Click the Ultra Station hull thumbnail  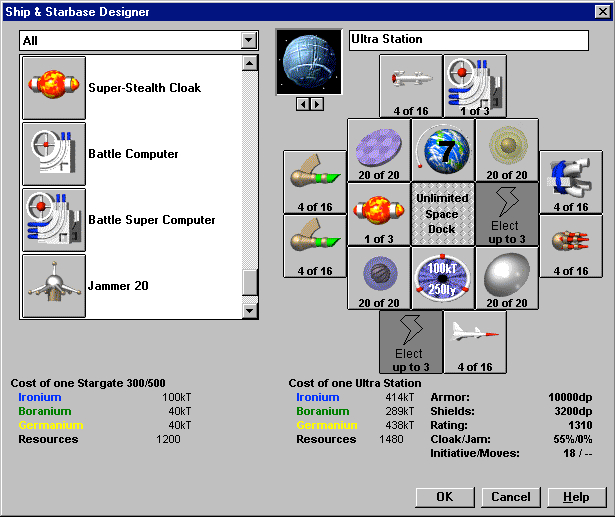click(309, 62)
